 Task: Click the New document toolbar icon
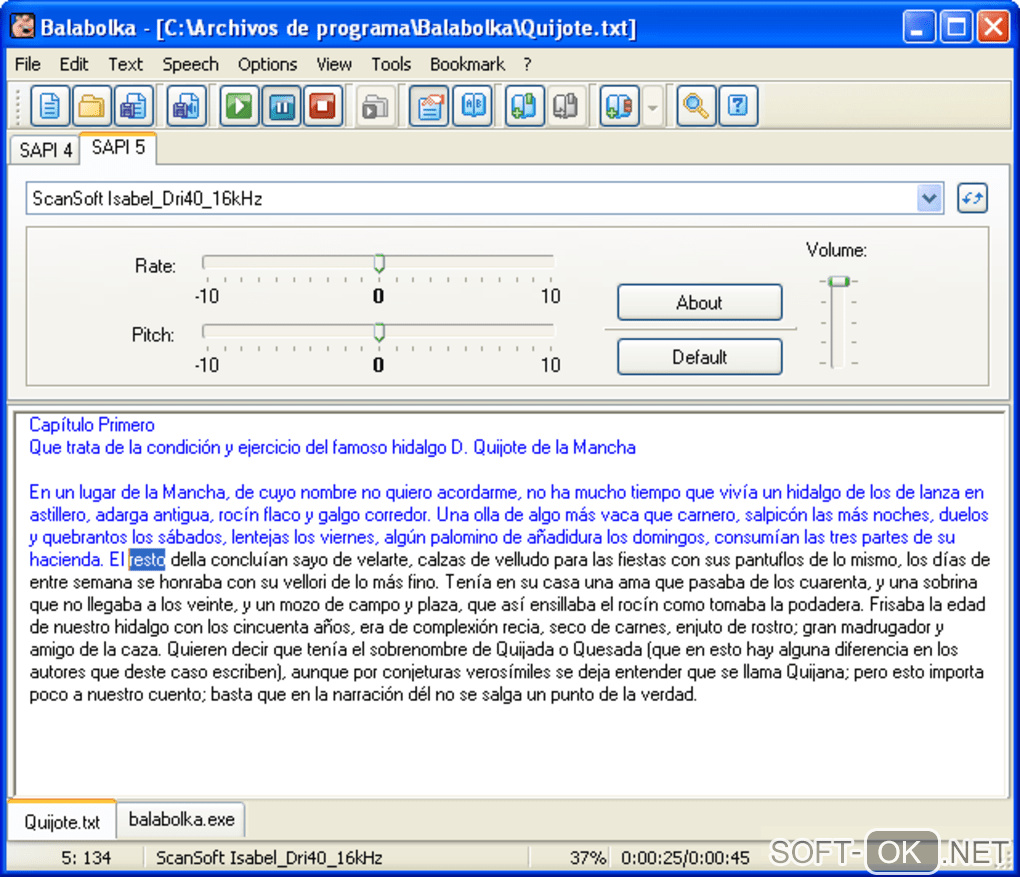point(49,106)
